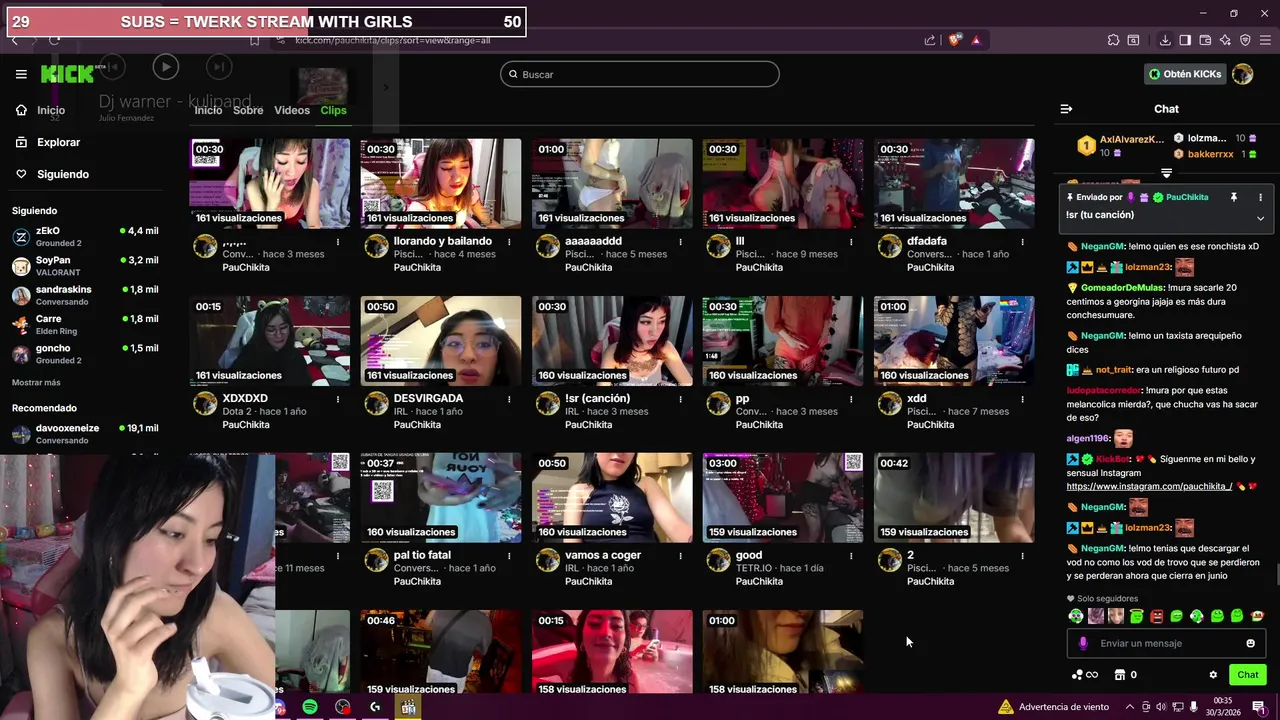Image resolution: width=1280 pixels, height=720 pixels.
Task: Open the Kick hamburger menu
Action: (x=21, y=74)
